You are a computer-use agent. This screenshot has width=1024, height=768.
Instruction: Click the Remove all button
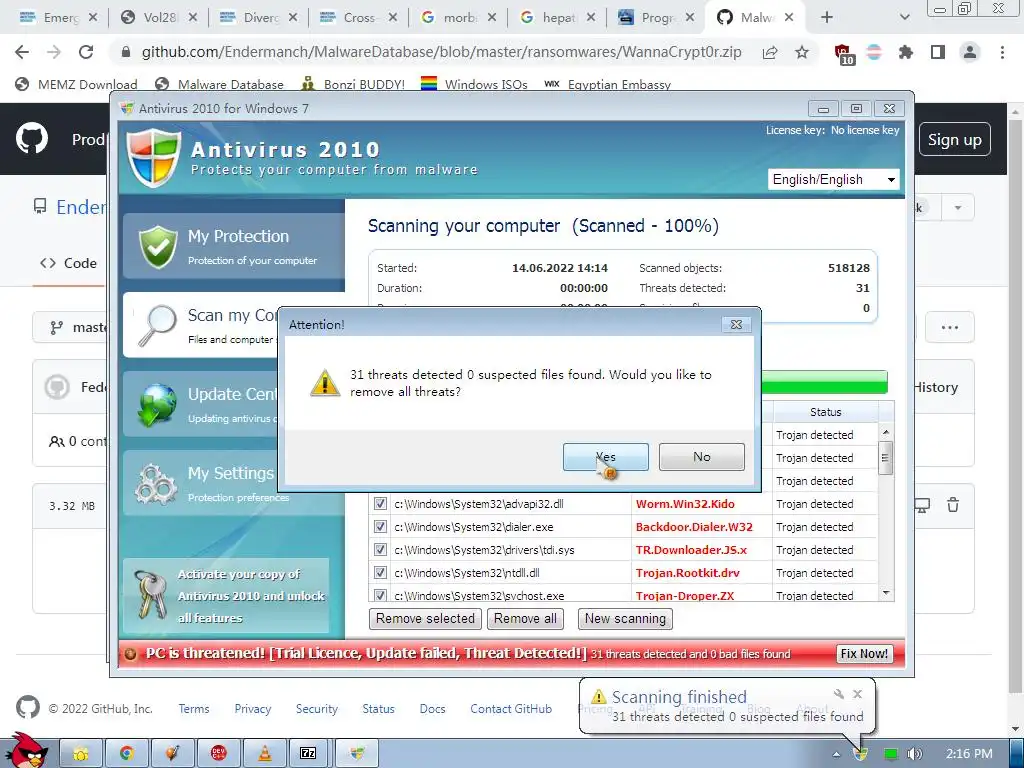[525, 618]
